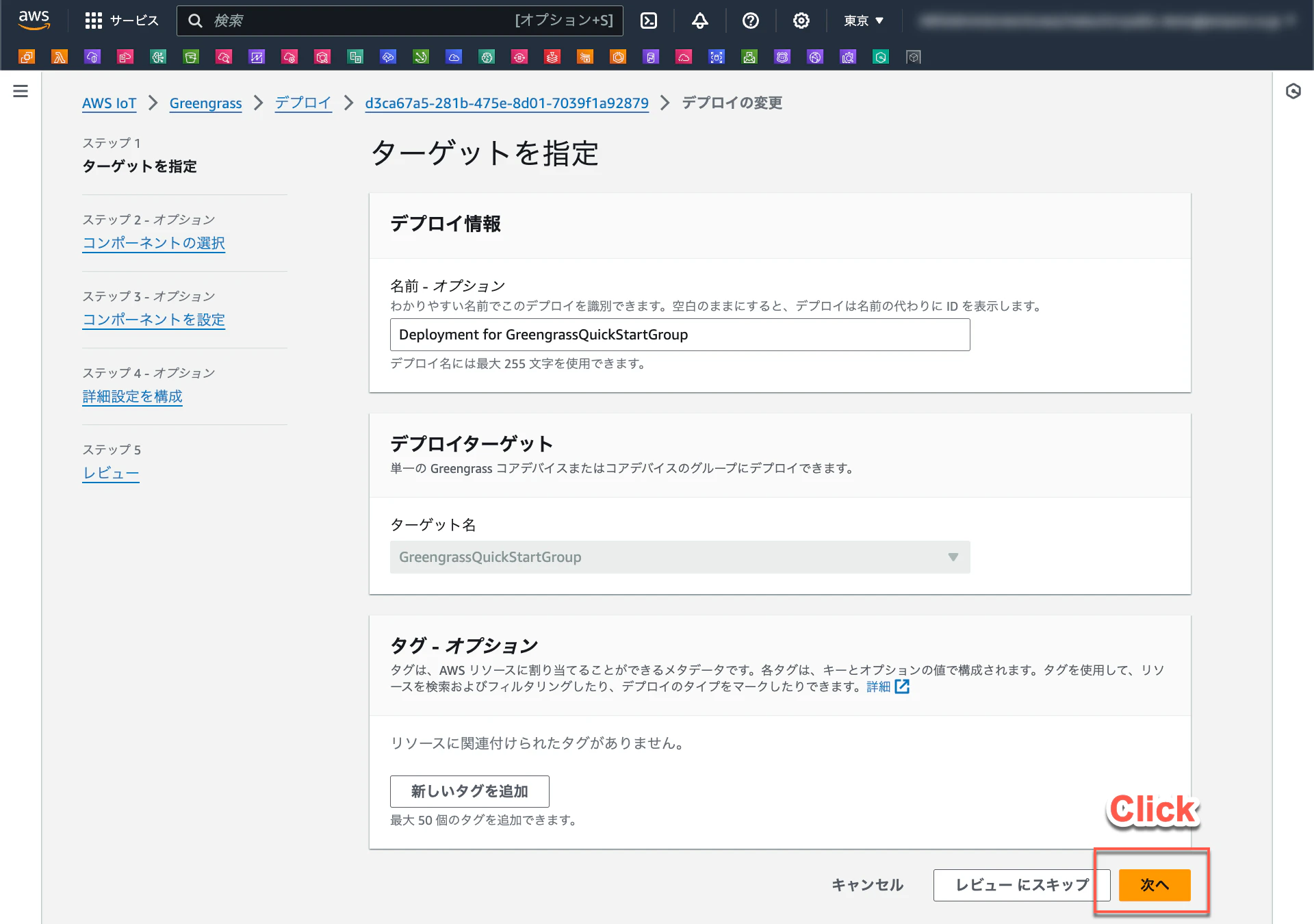This screenshot has width=1314, height=924.
Task: Open the blue scan-brackets favorite shortcut
Action: tap(717, 57)
